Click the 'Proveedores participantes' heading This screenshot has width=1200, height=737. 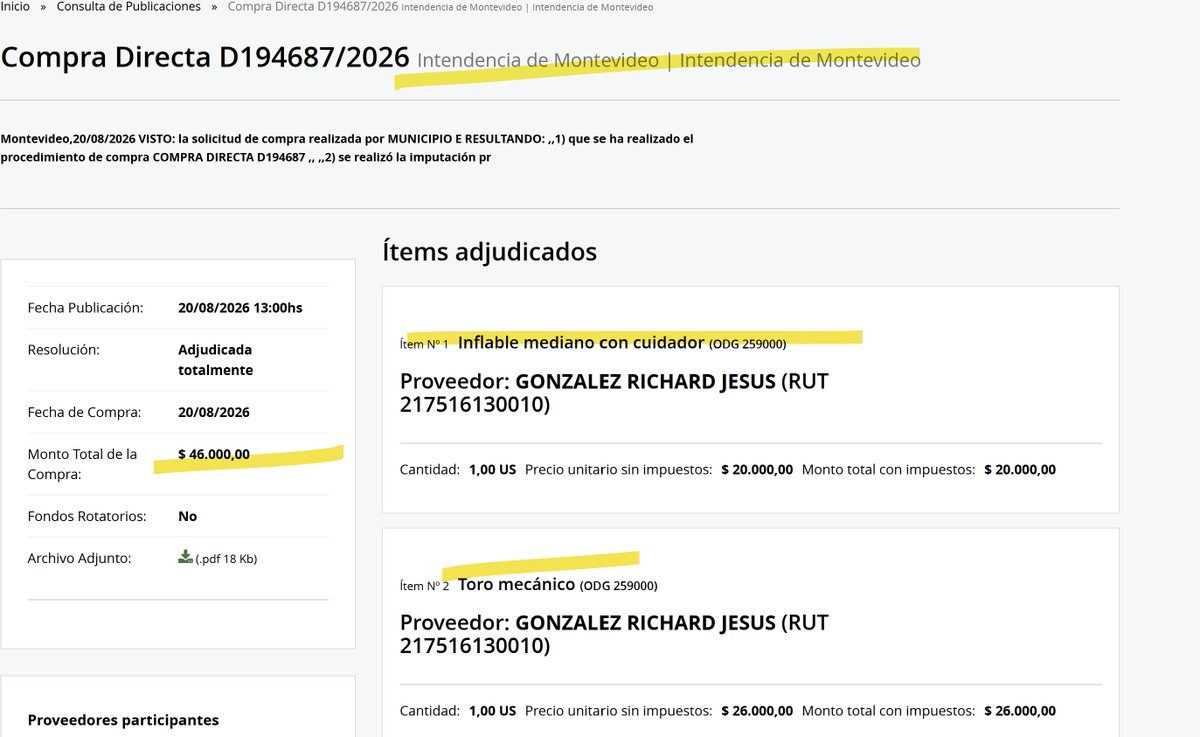click(x=123, y=720)
